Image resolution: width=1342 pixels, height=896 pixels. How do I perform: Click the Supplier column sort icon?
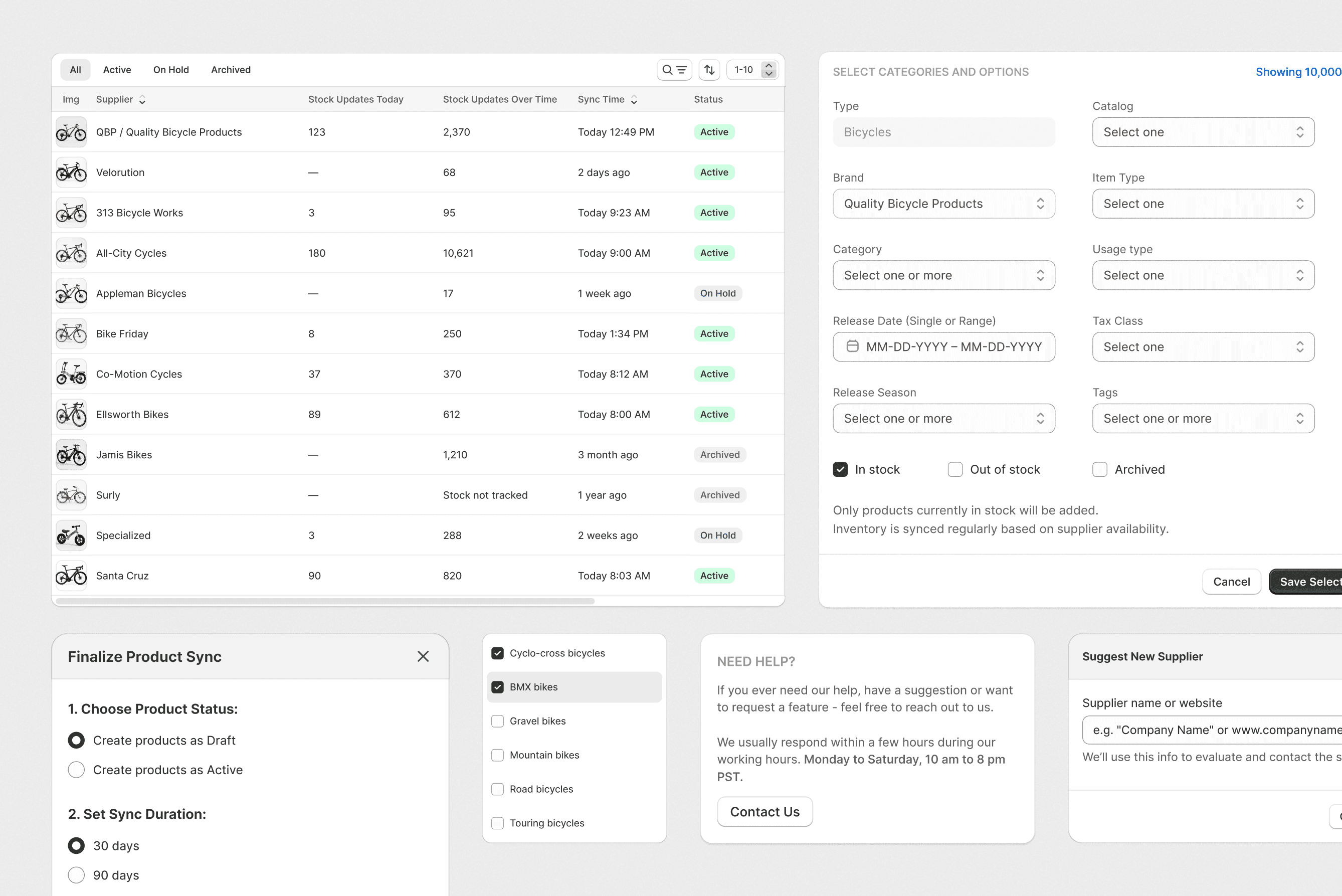142,99
